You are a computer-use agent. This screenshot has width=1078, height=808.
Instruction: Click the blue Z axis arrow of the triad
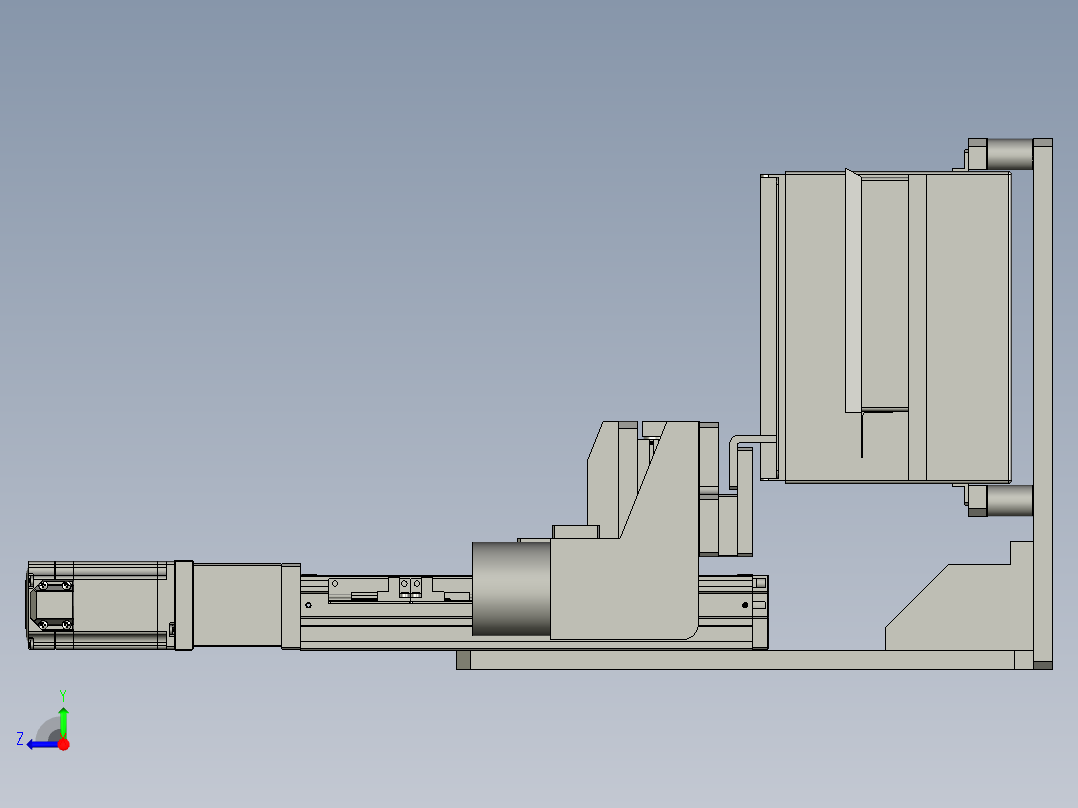pos(43,745)
